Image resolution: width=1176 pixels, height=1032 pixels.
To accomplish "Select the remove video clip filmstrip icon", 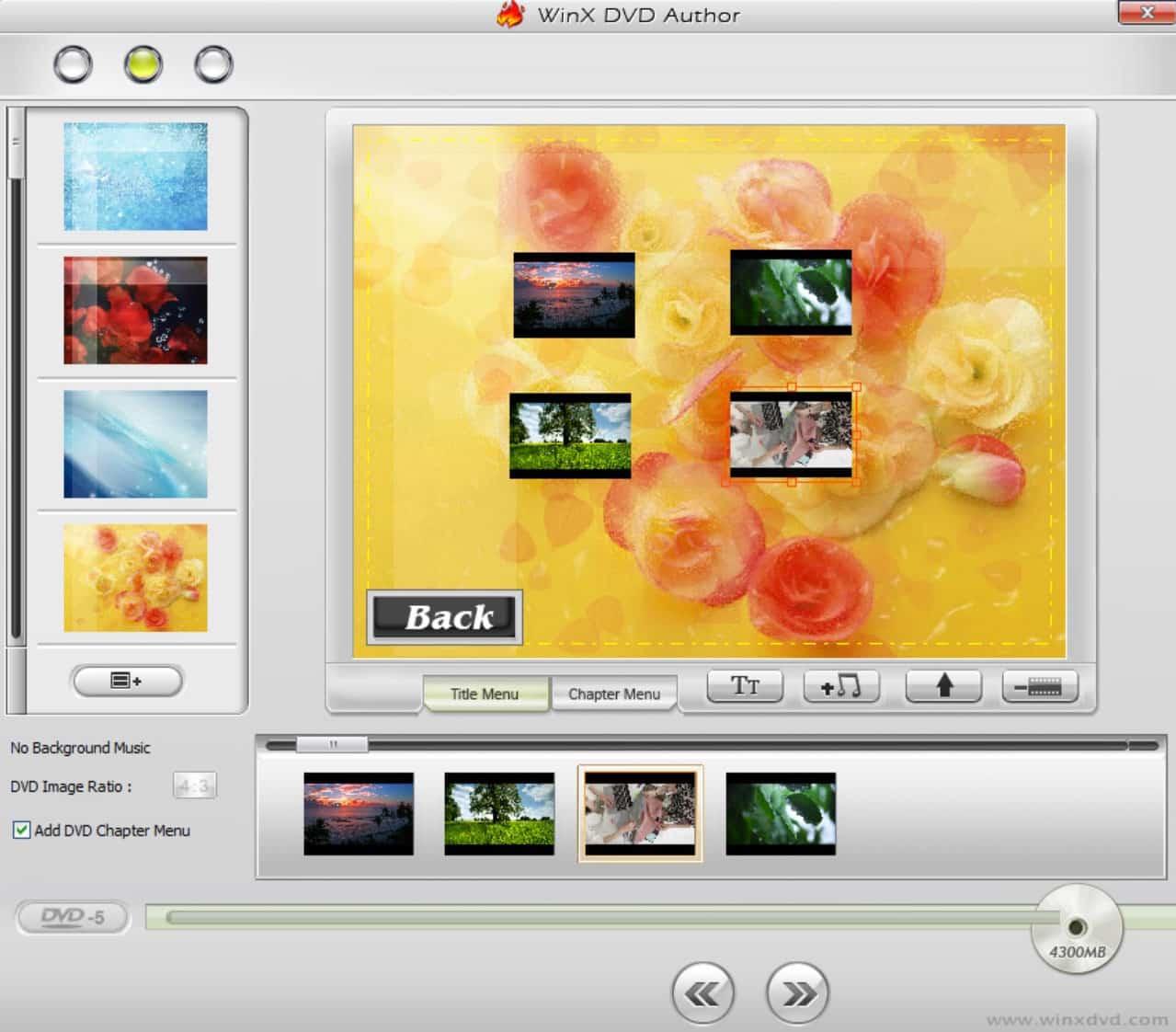I will click(x=1038, y=685).
